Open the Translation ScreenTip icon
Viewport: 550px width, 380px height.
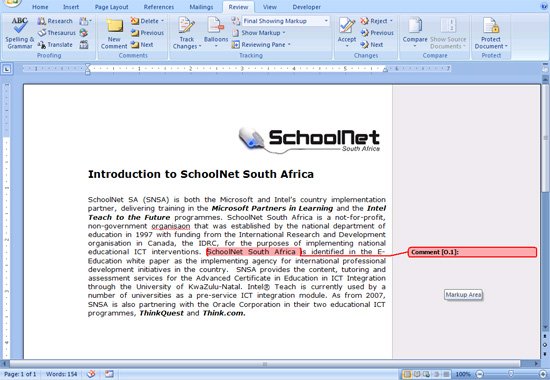click(85, 21)
